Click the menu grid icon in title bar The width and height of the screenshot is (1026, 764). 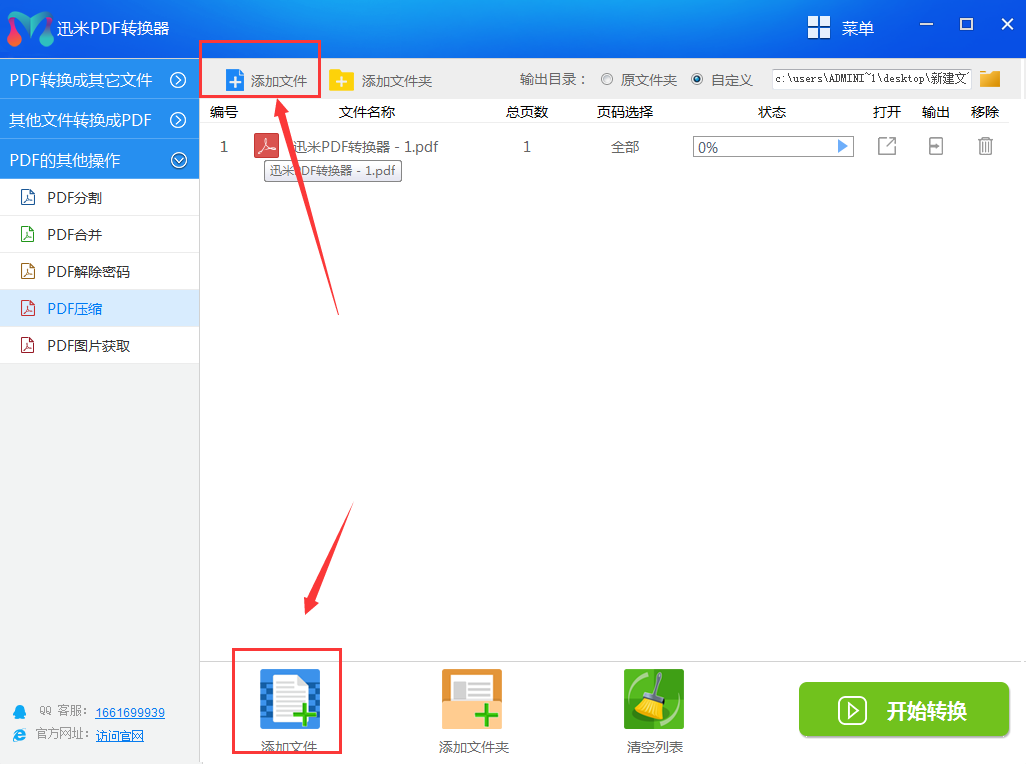[x=819, y=28]
